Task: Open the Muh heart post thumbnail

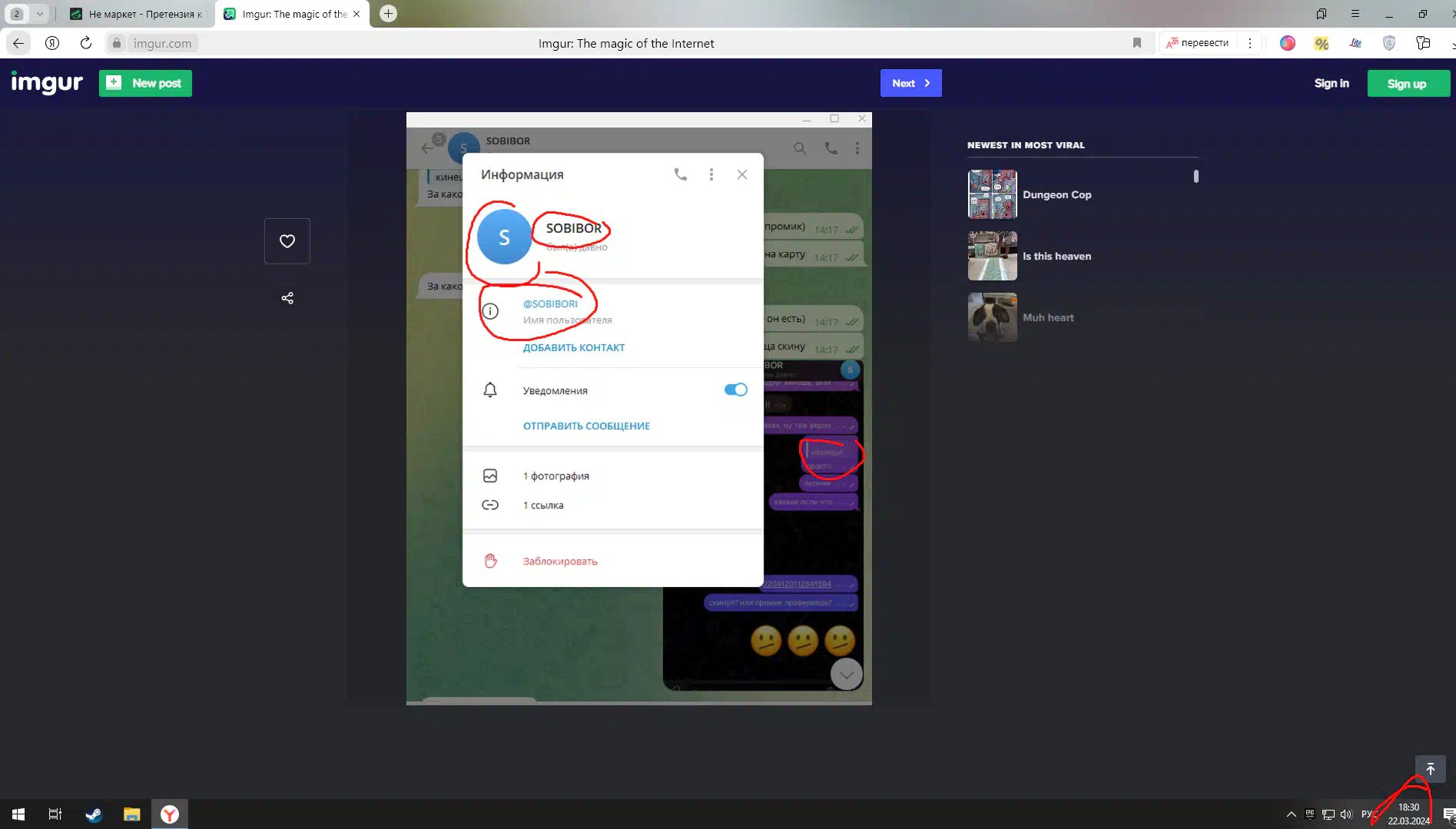Action: 992,317
